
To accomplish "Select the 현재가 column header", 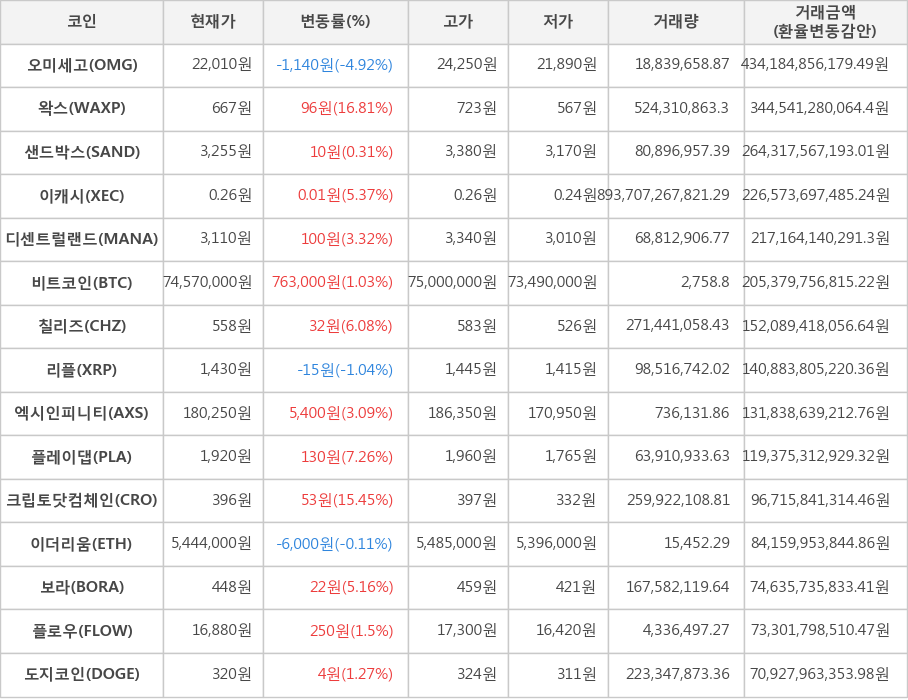I will 213,21.
